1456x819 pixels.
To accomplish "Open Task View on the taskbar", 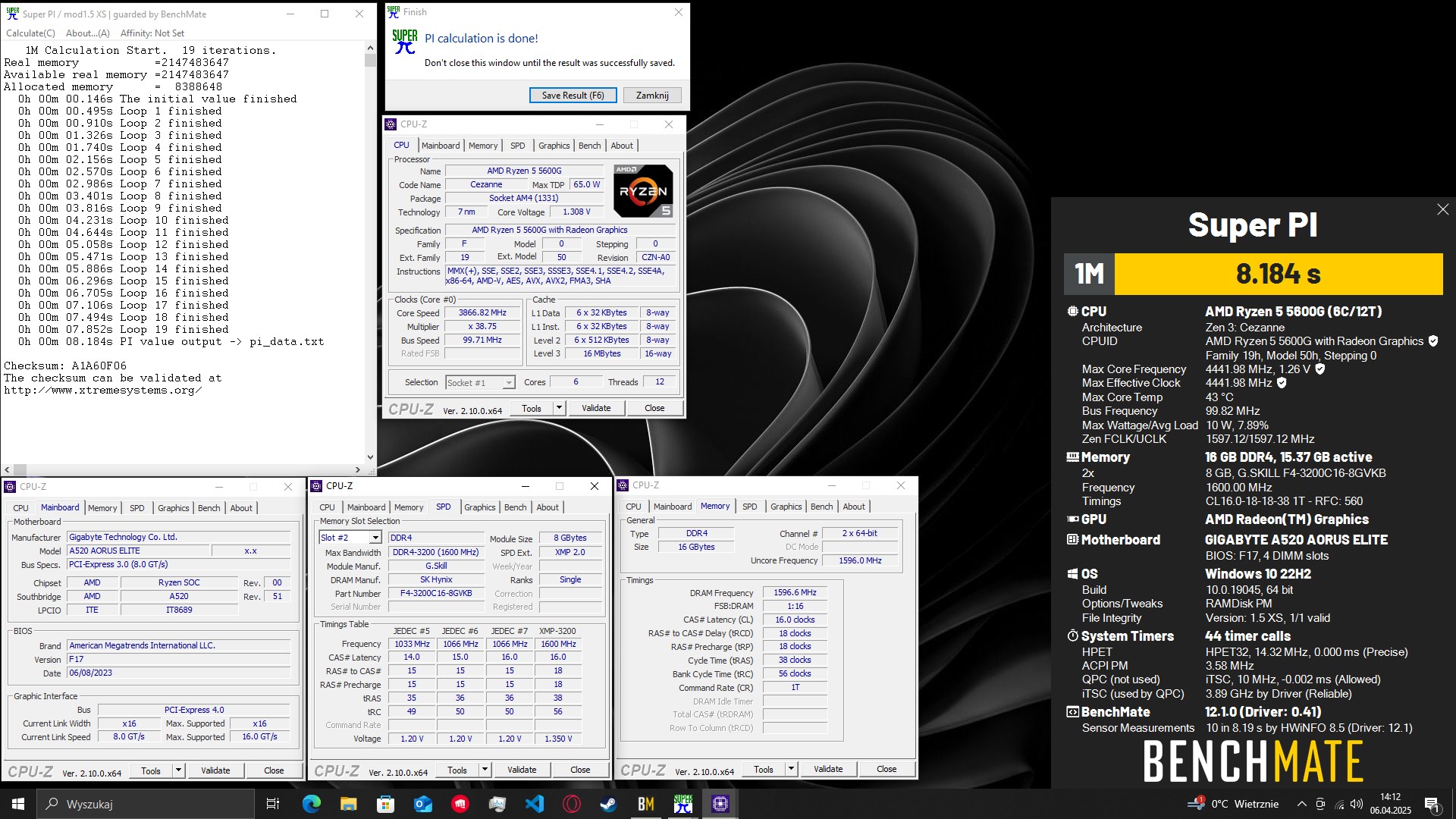I will click(273, 804).
